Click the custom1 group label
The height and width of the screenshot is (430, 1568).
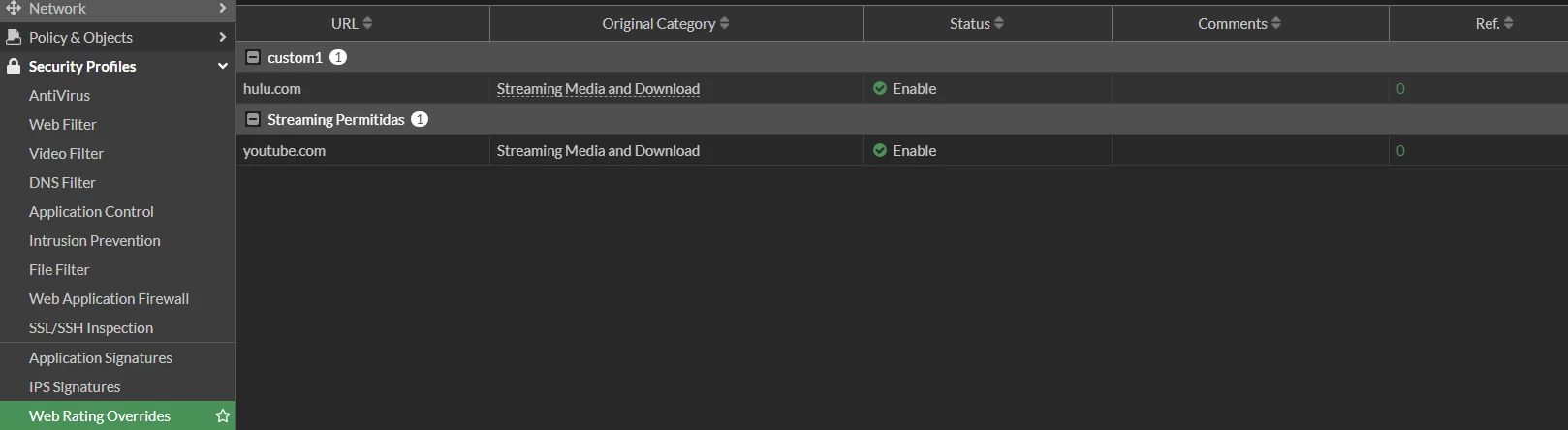[295, 57]
